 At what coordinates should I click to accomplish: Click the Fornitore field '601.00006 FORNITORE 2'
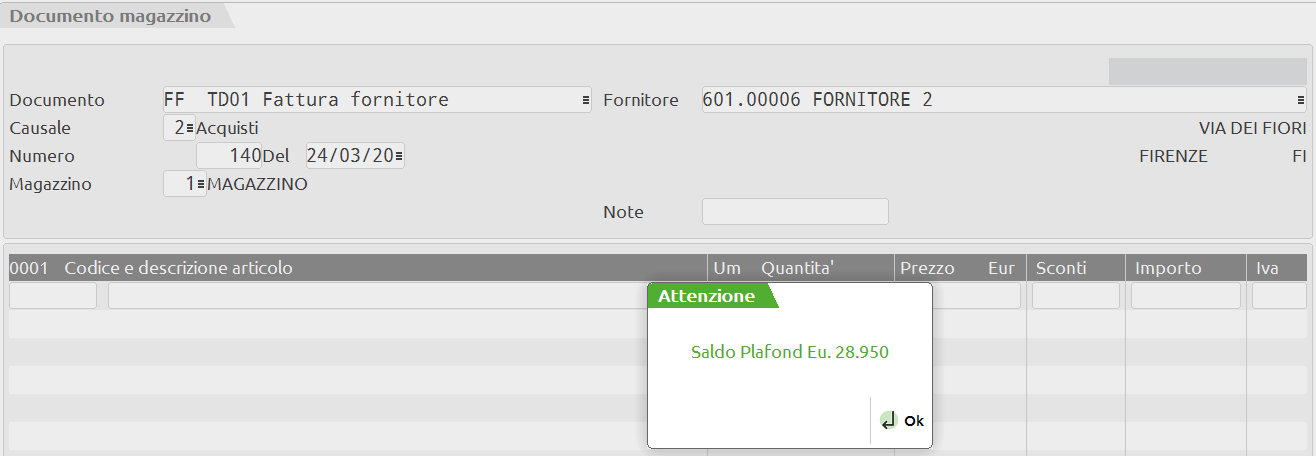pyautogui.click(x=817, y=100)
